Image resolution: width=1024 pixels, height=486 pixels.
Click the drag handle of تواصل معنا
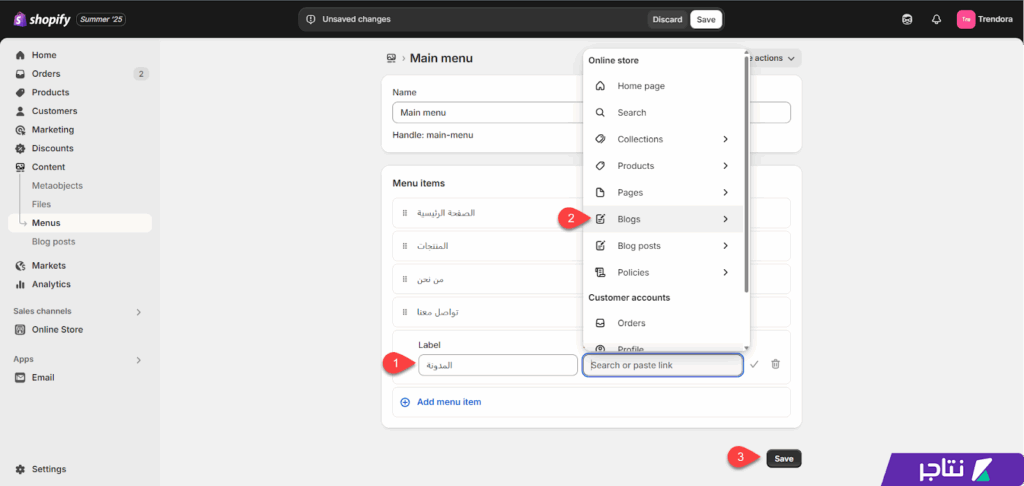pyautogui.click(x=405, y=312)
